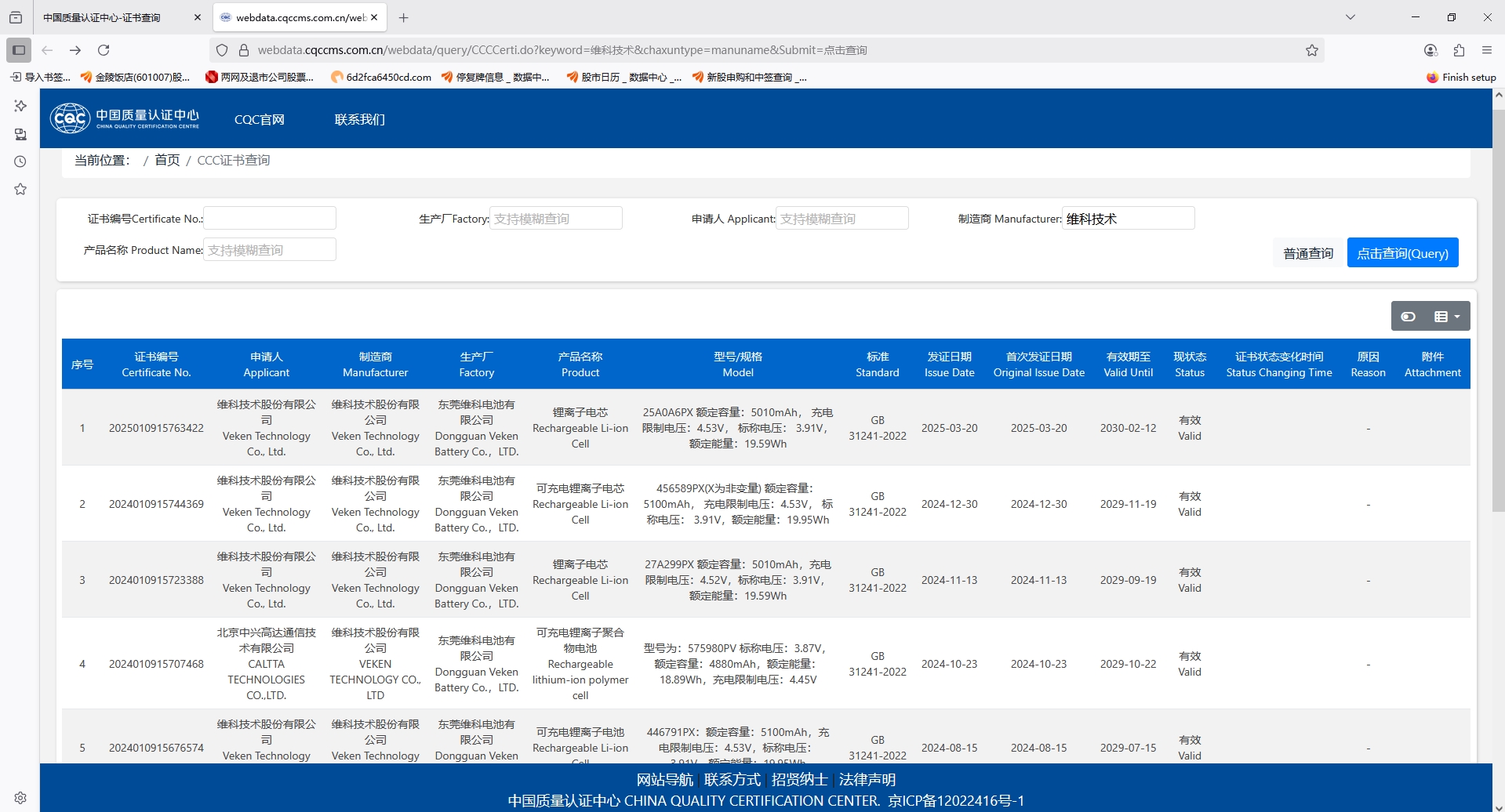Click certificate number 2024010915676574
This screenshot has height=812, width=1505.
[x=156, y=748]
